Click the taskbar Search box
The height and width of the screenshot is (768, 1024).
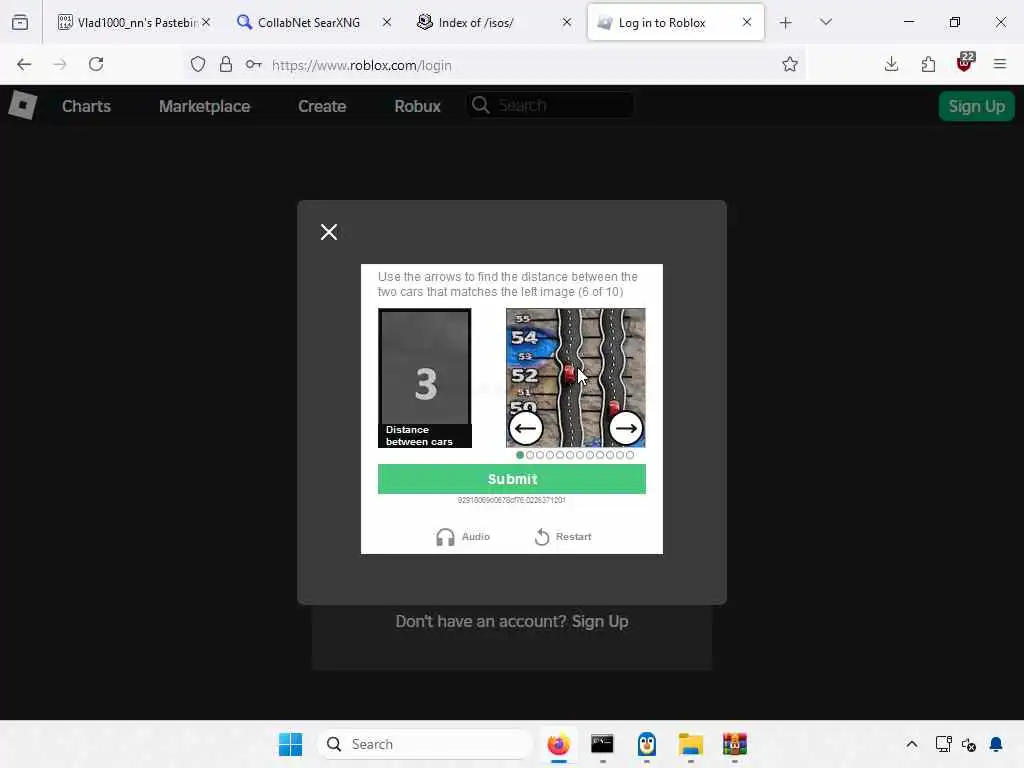pyautogui.click(x=425, y=744)
